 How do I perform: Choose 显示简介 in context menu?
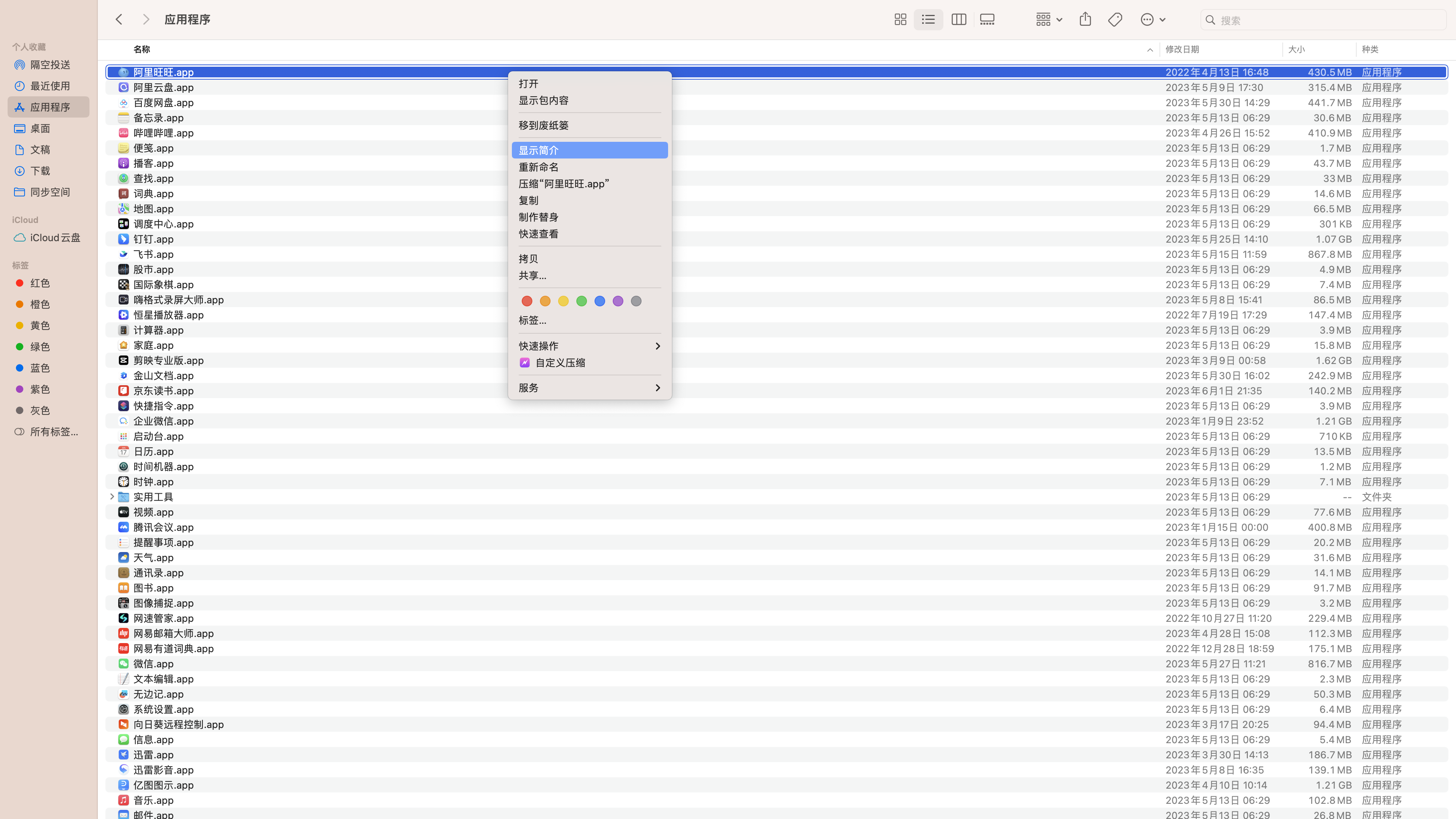[590, 151]
